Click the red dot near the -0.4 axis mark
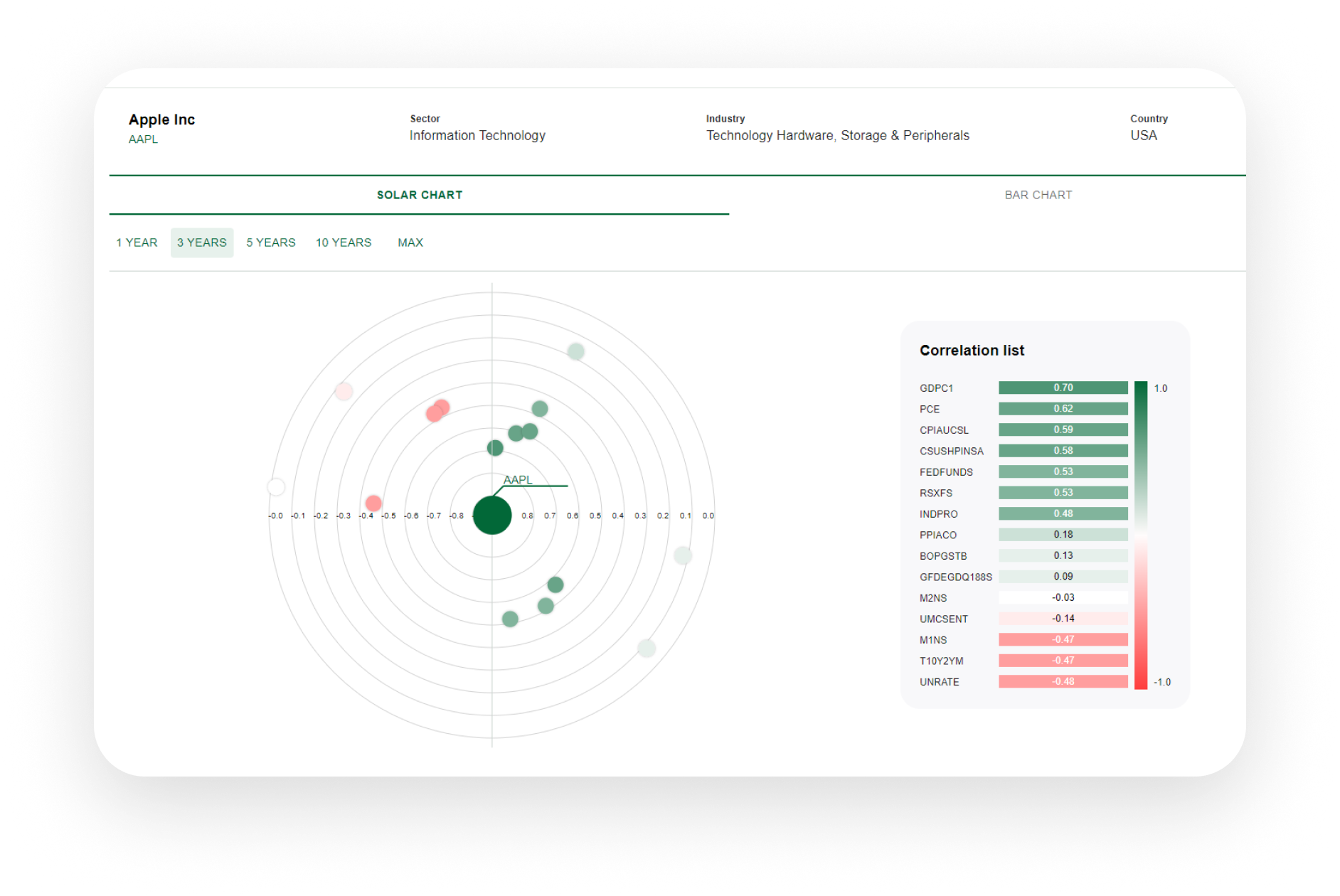This screenshot has width=1340, height=896. pyautogui.click(x=373, y=503)
